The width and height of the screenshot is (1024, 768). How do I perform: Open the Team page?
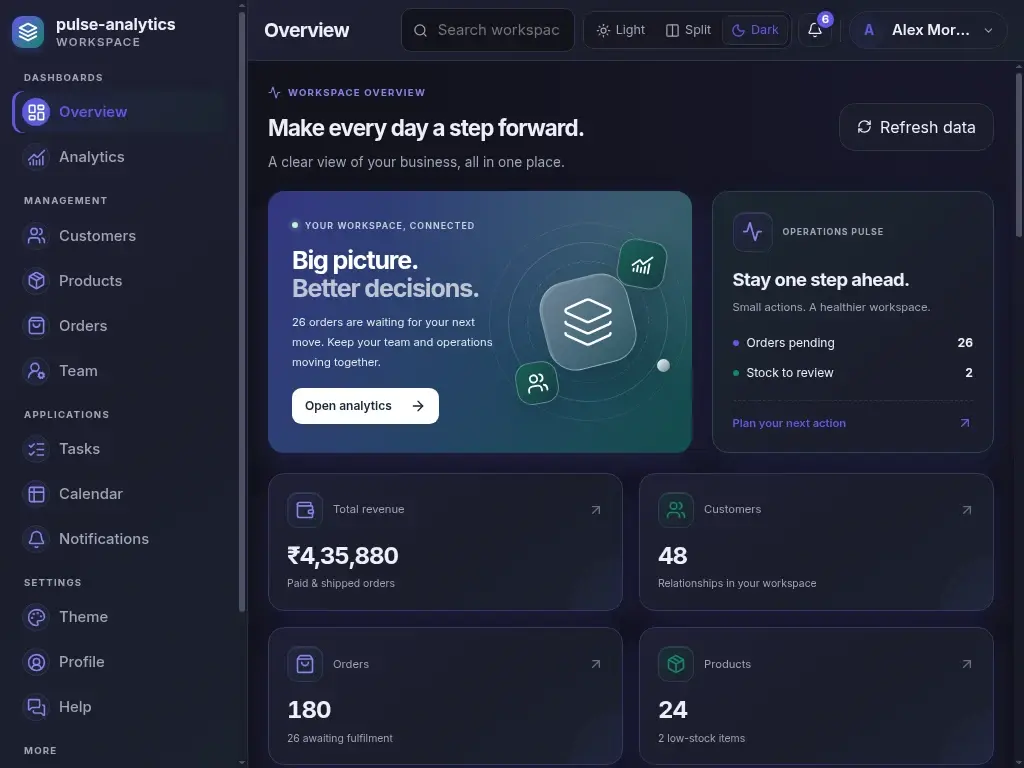point(78,371)
